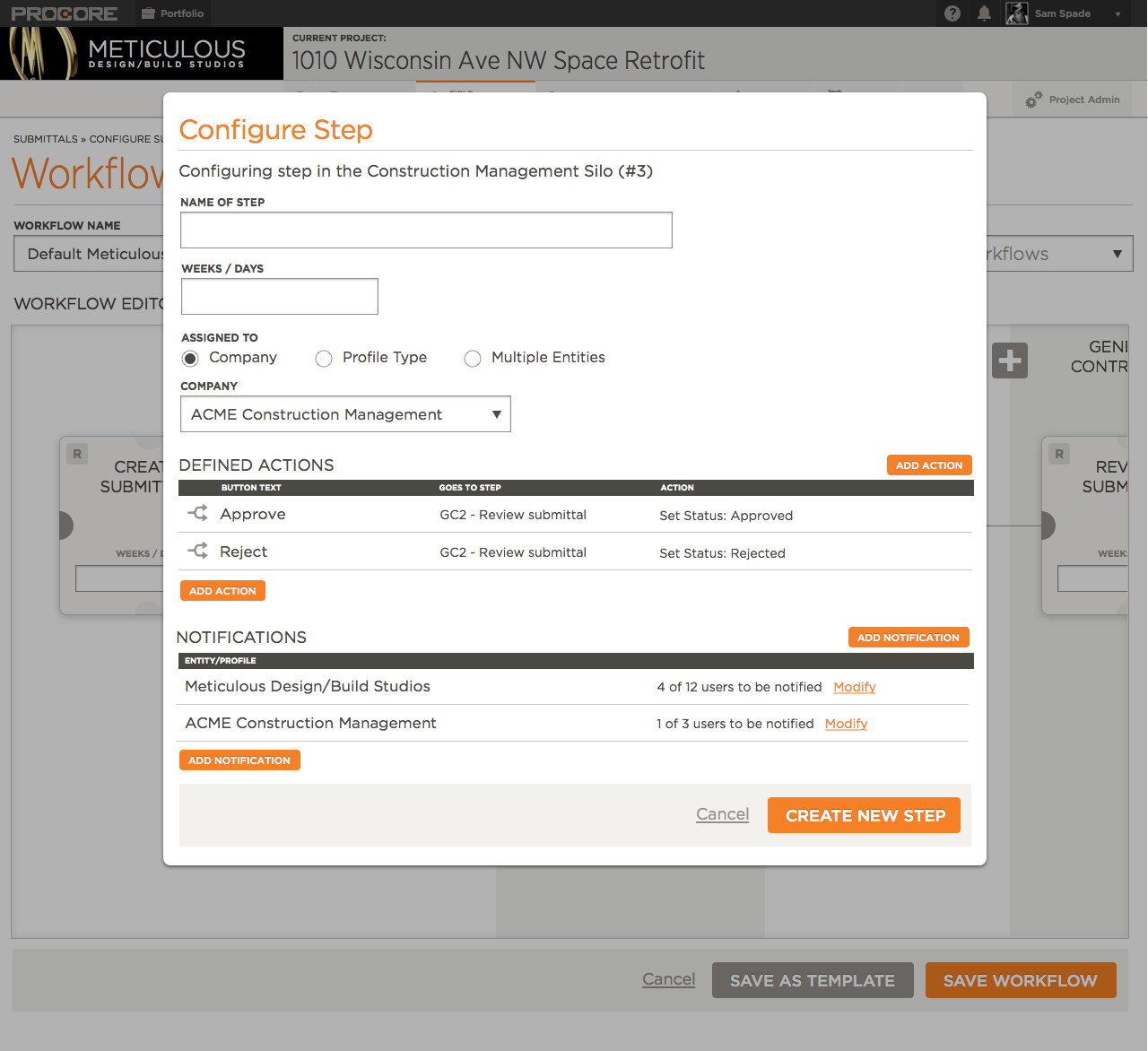Screen dimensions: 1148x1051
Task: Click the Workflow Name field behind dialog
Action: (89, 254)
